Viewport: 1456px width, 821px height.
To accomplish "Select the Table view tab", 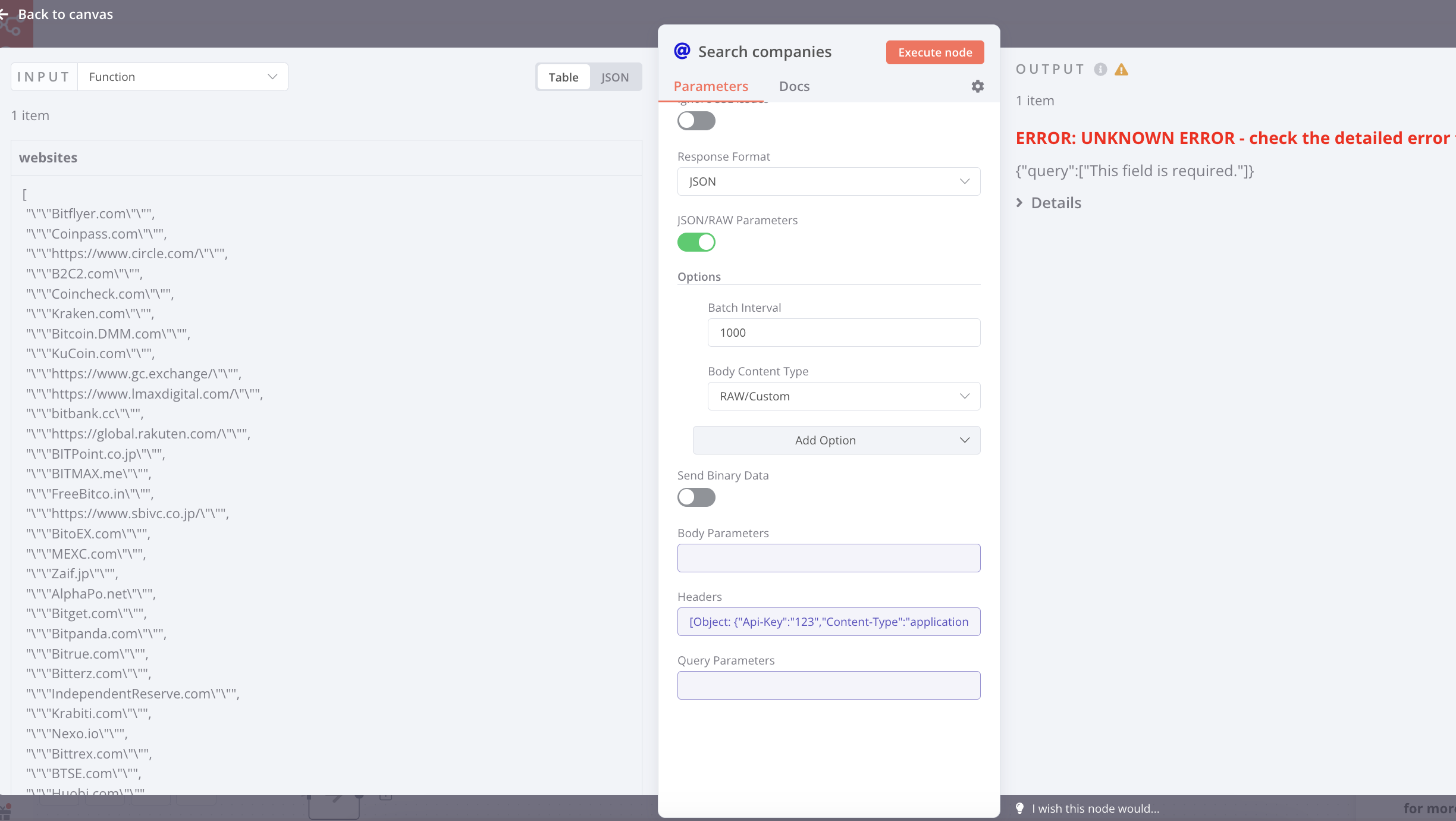I will (x=563, y=77).
